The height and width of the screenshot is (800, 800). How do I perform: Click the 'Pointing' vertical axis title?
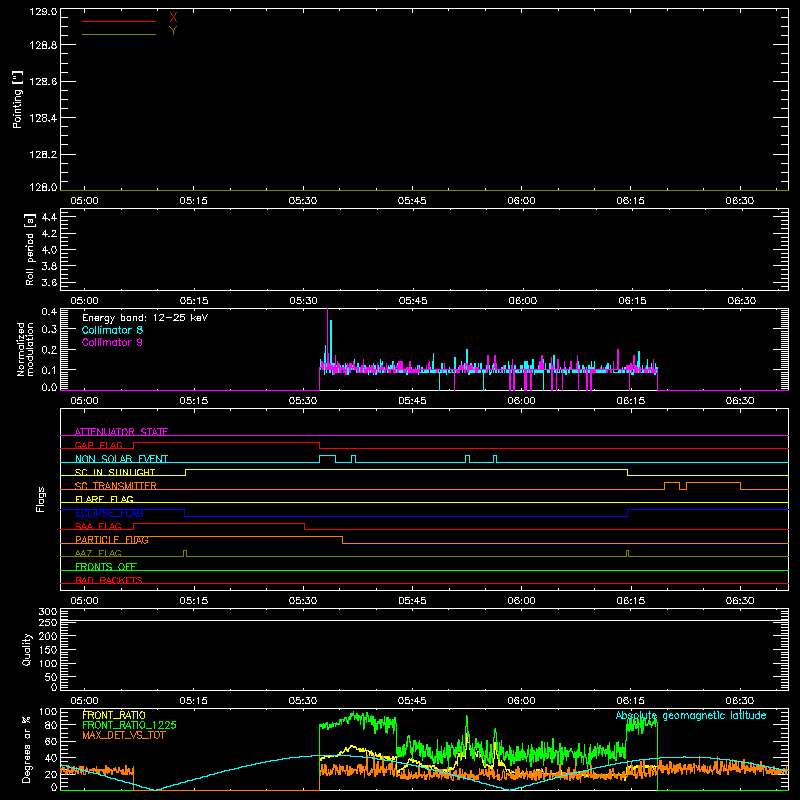pos(17,99)
